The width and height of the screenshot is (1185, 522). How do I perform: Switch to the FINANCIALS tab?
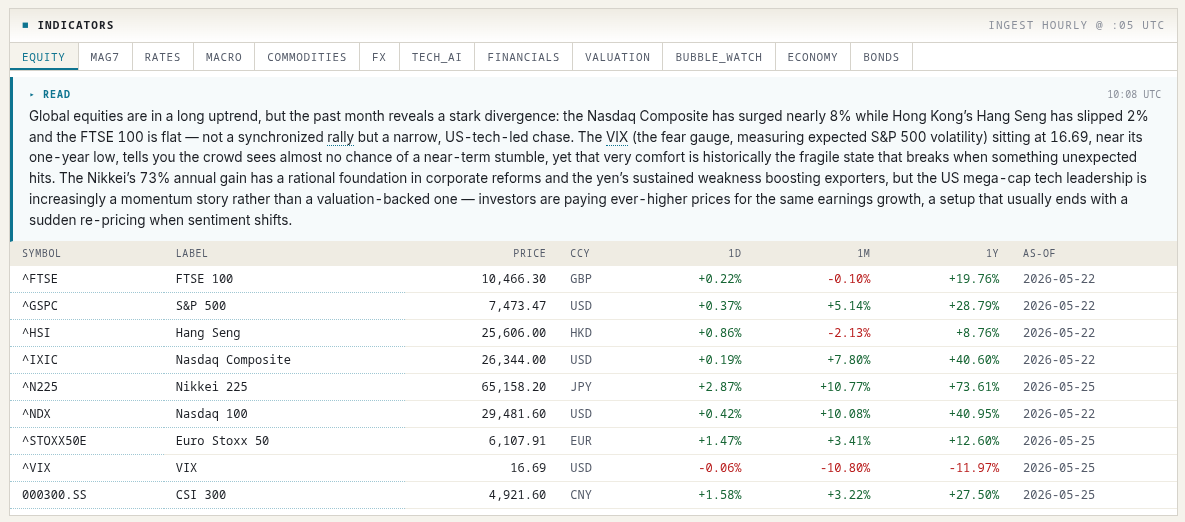pyautogui.click(x=524, y=57)
